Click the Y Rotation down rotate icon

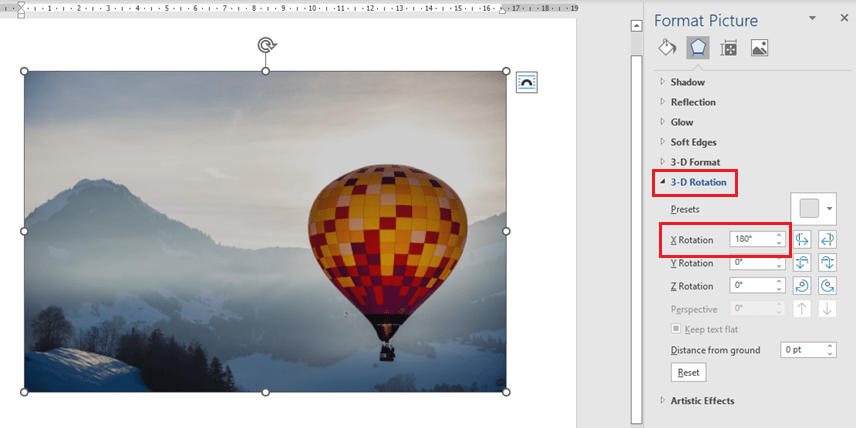click(x=827, y=263)
